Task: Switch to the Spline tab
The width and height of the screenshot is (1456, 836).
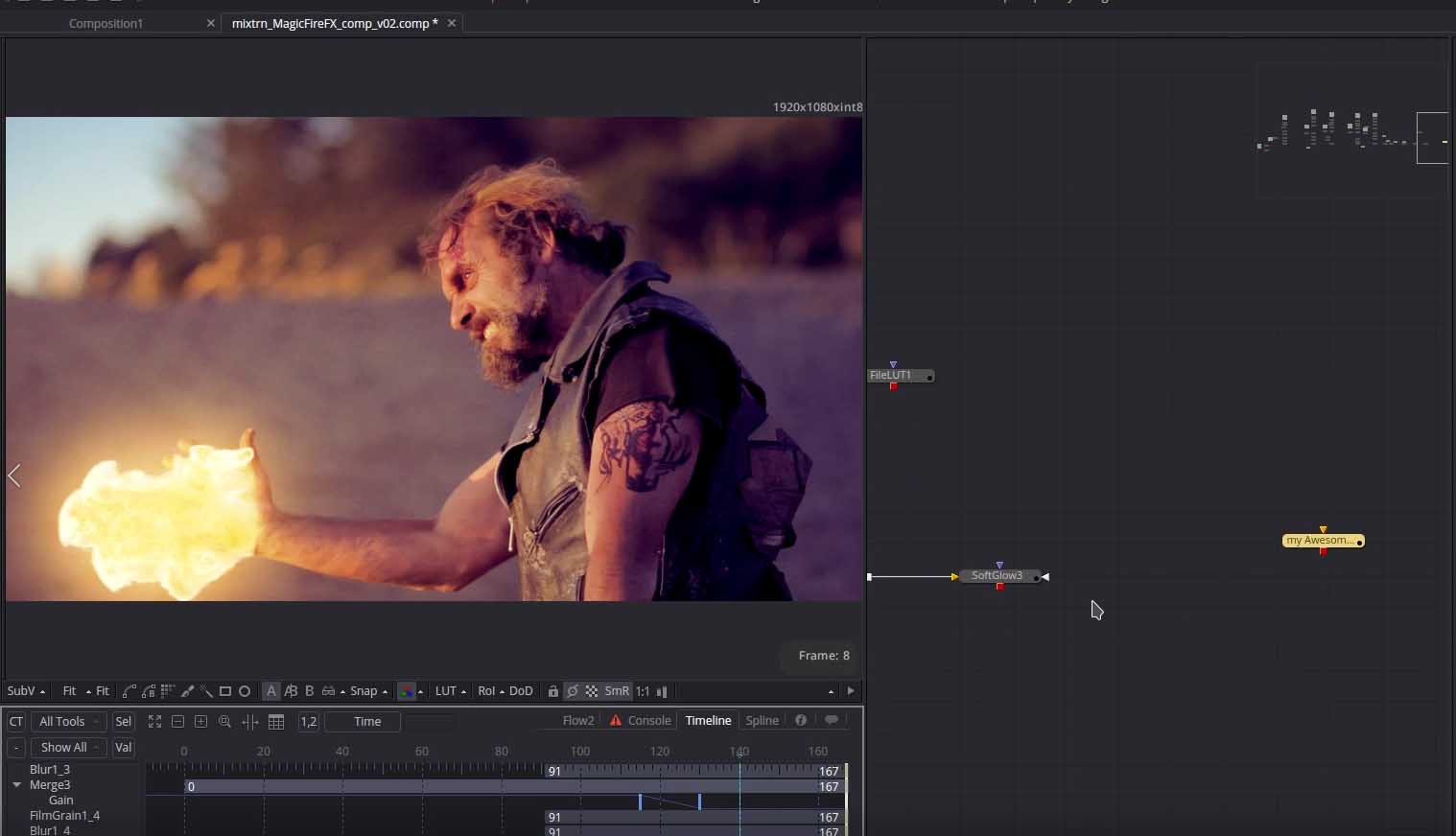Action: point(762,721)
